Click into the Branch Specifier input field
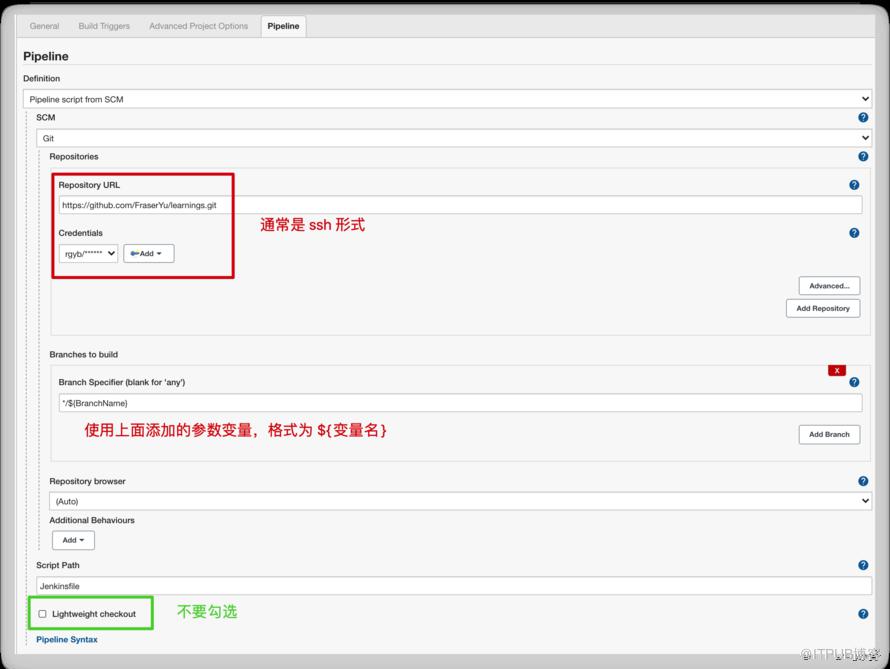This screenshot has width=890, height=669. [460, 403]
